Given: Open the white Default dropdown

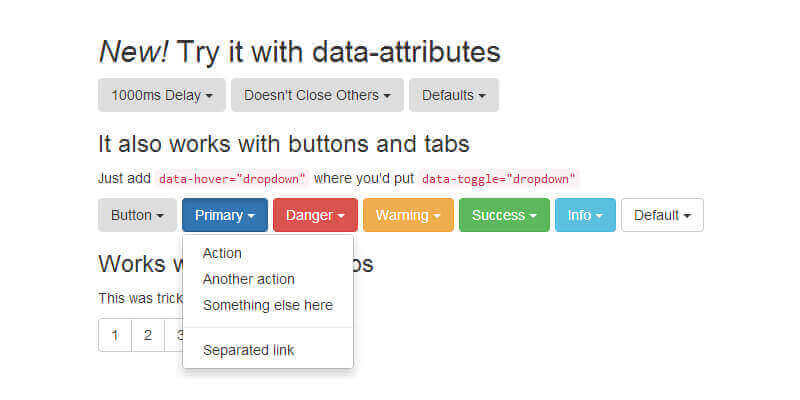Looking at the screenshot, I should (x=662, y=215).
